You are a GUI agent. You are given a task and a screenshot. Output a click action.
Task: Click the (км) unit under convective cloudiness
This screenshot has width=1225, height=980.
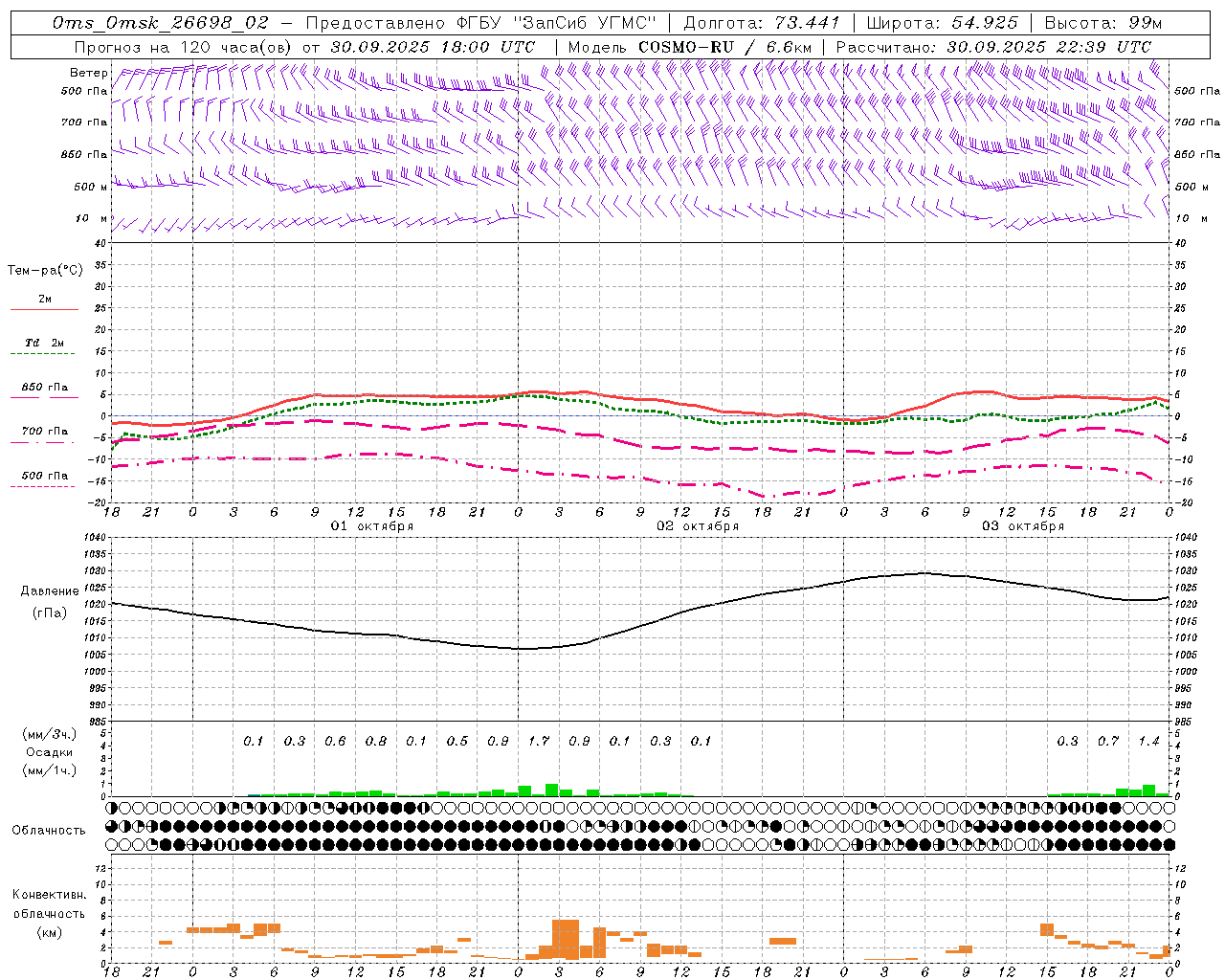pyautogui.click(x=49, y=932)
